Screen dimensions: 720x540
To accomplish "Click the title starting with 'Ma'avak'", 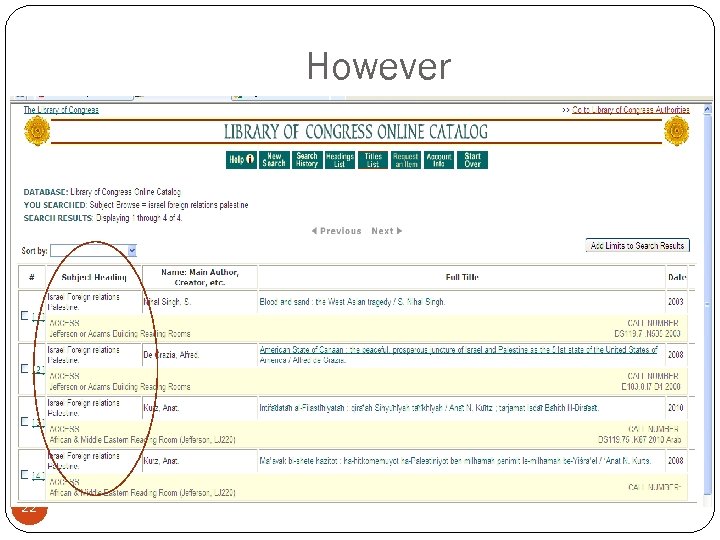I will [x=455, y=461].
